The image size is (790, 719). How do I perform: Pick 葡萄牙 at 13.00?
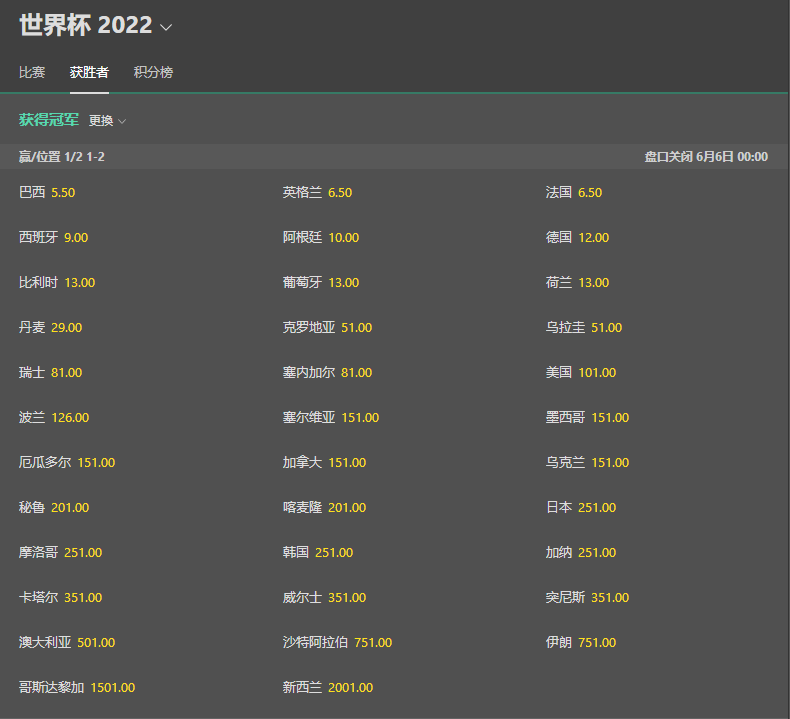321,282
